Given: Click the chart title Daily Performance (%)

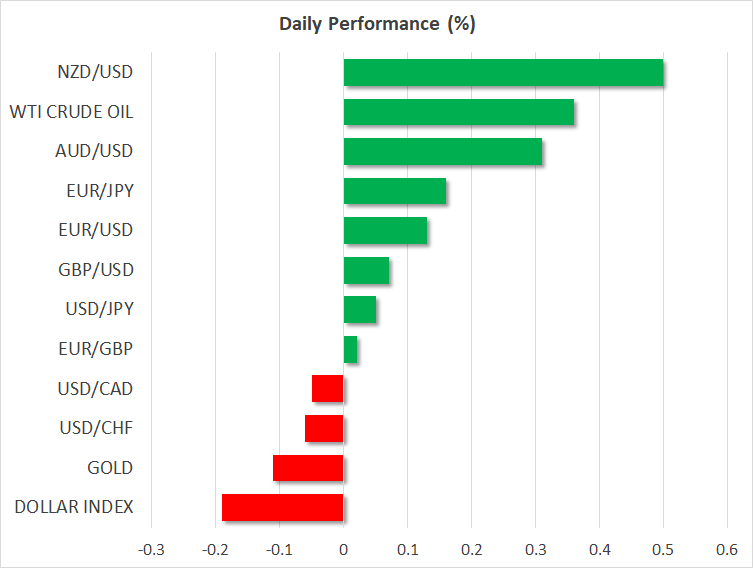Looking at the screenshot, I should [x=376, y=24].
